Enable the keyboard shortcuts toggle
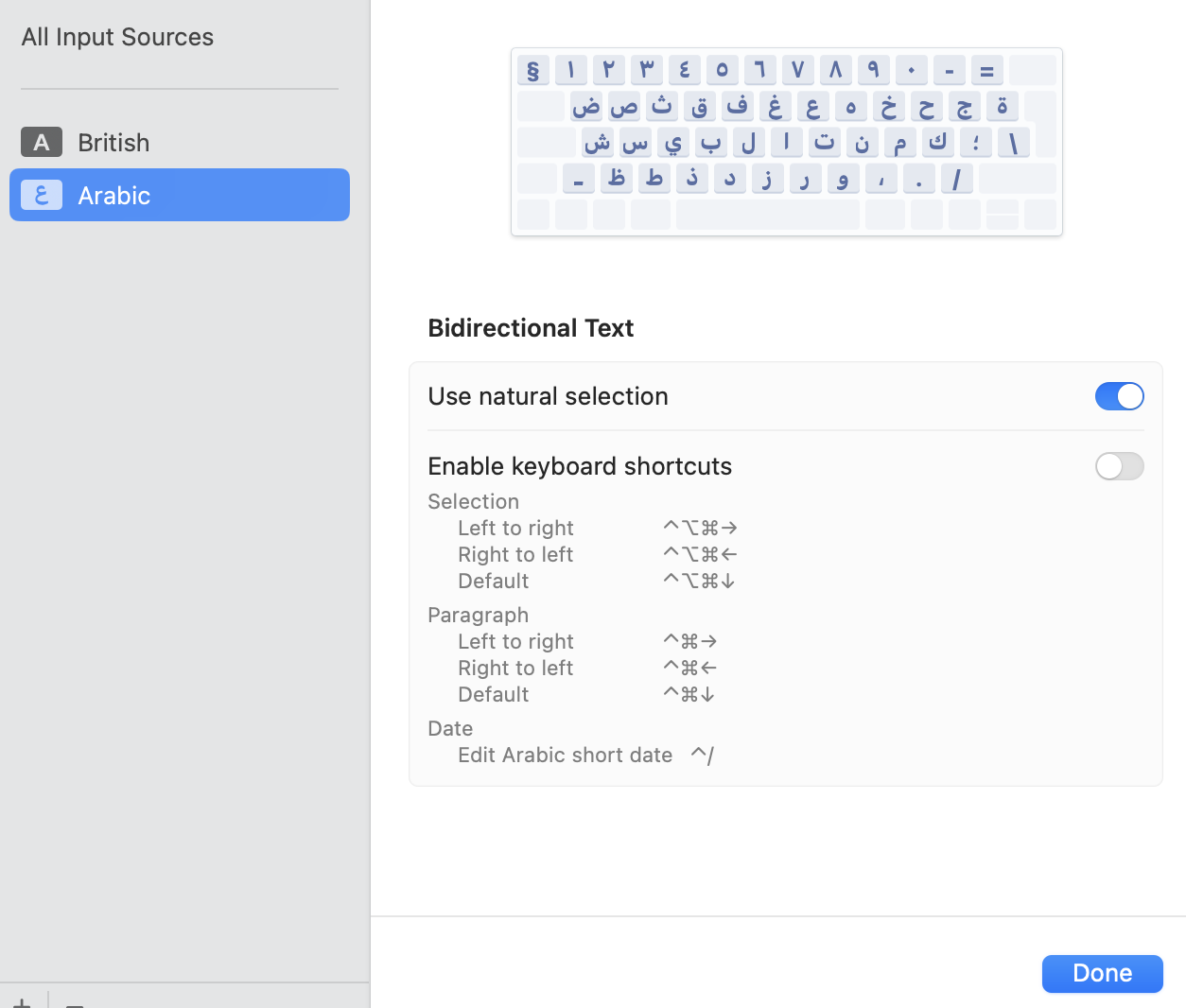Screen dimensions: 1186x1008 point(1119,466)
